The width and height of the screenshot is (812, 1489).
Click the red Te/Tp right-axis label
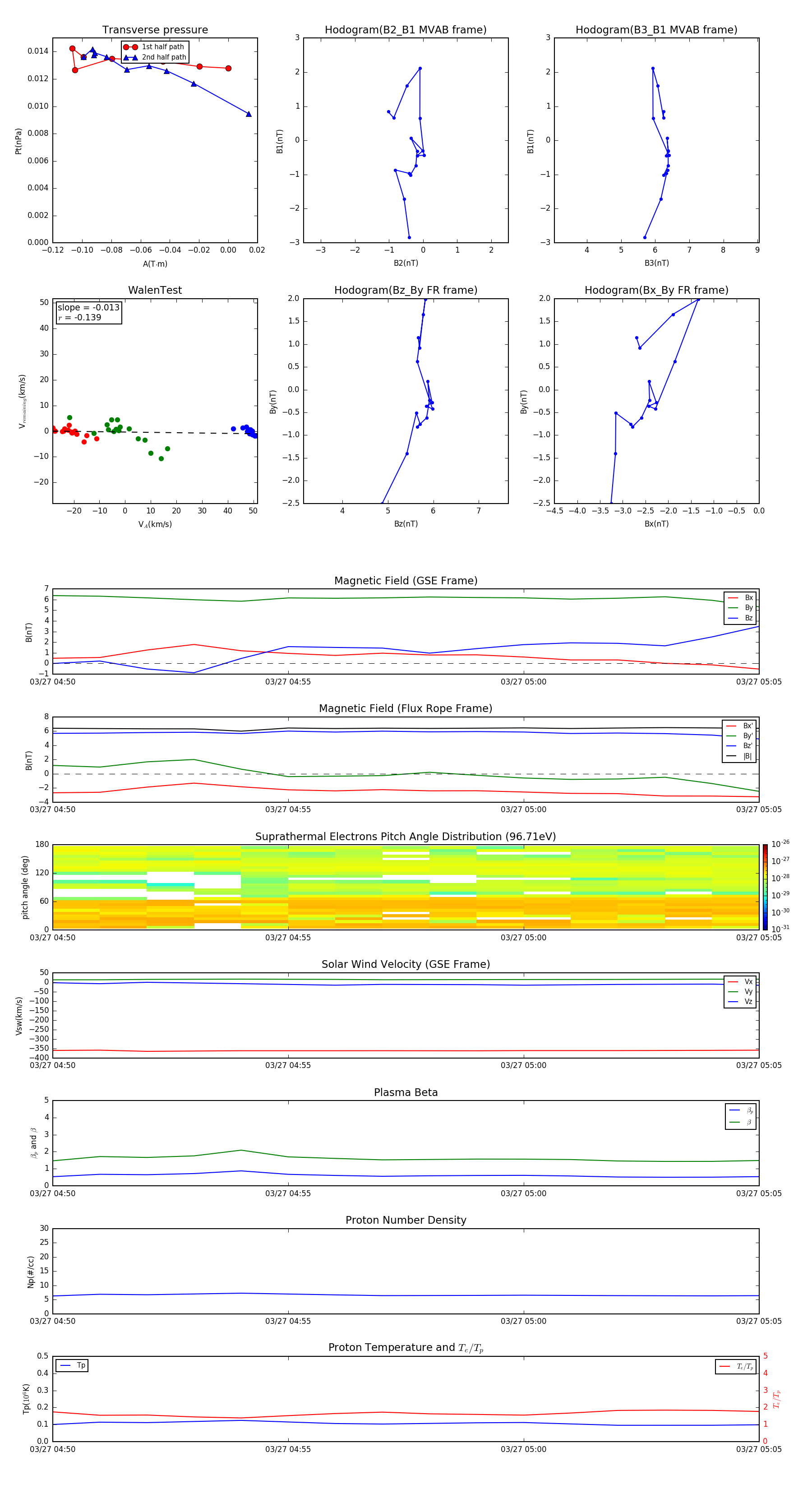[777, 1399]
